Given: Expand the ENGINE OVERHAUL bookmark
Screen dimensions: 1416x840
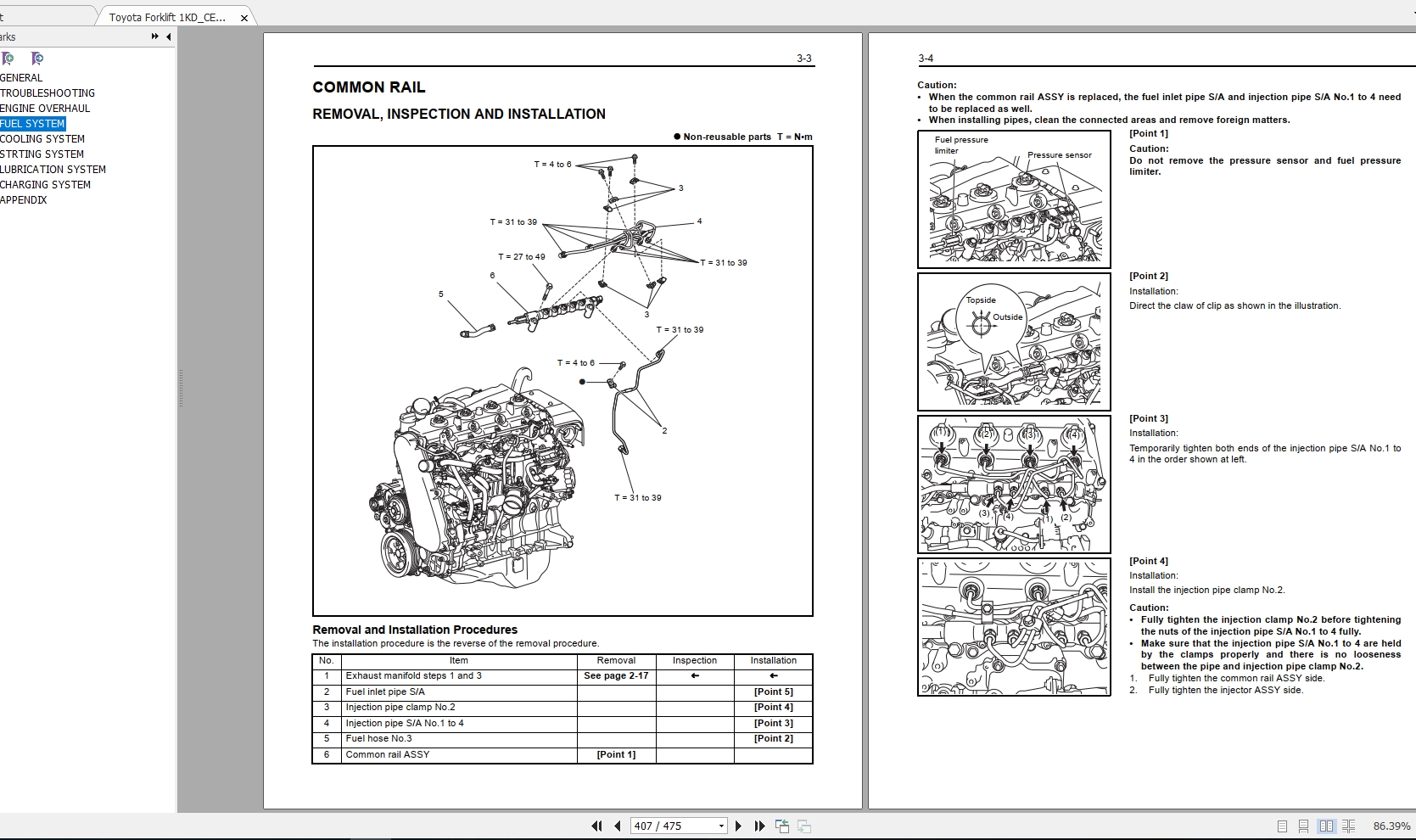Looking at the screenshot, I should 46,108.
